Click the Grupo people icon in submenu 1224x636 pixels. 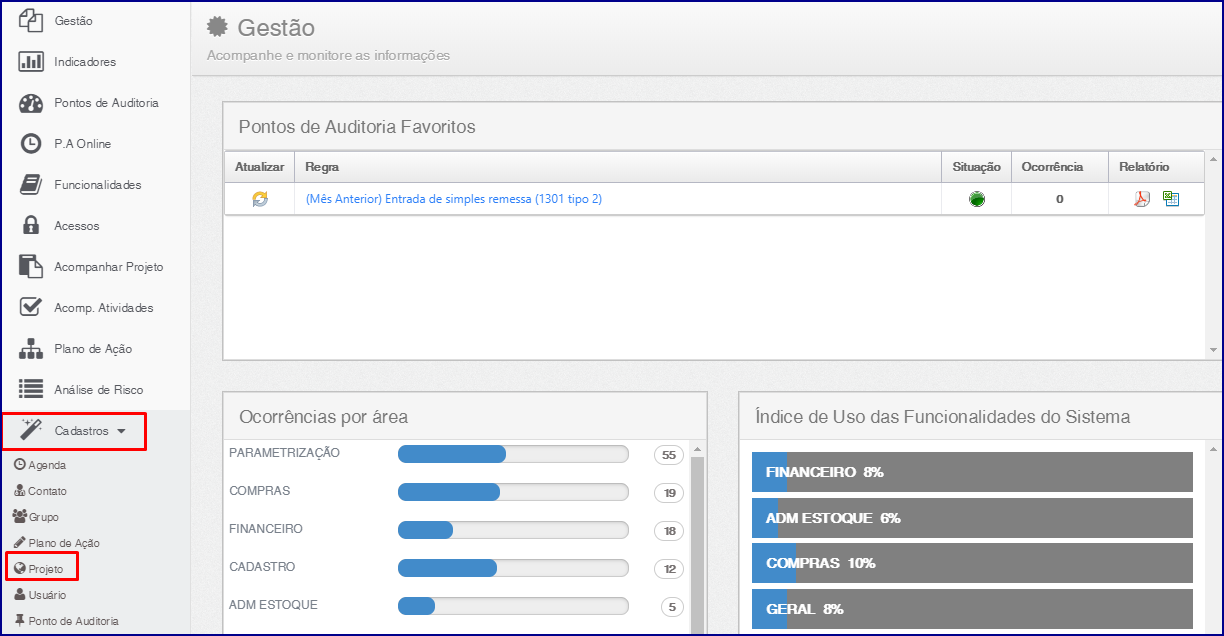(20, 517)
